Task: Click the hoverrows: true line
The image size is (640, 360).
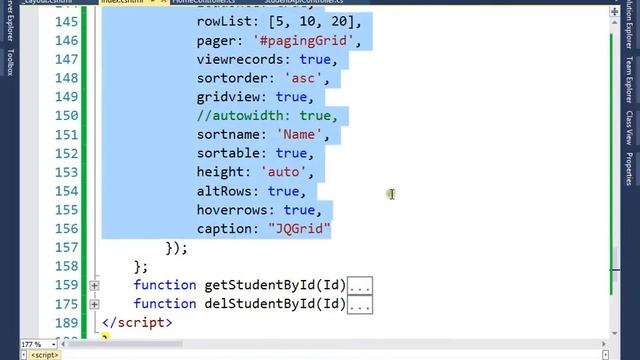Action: coord(259,210)
